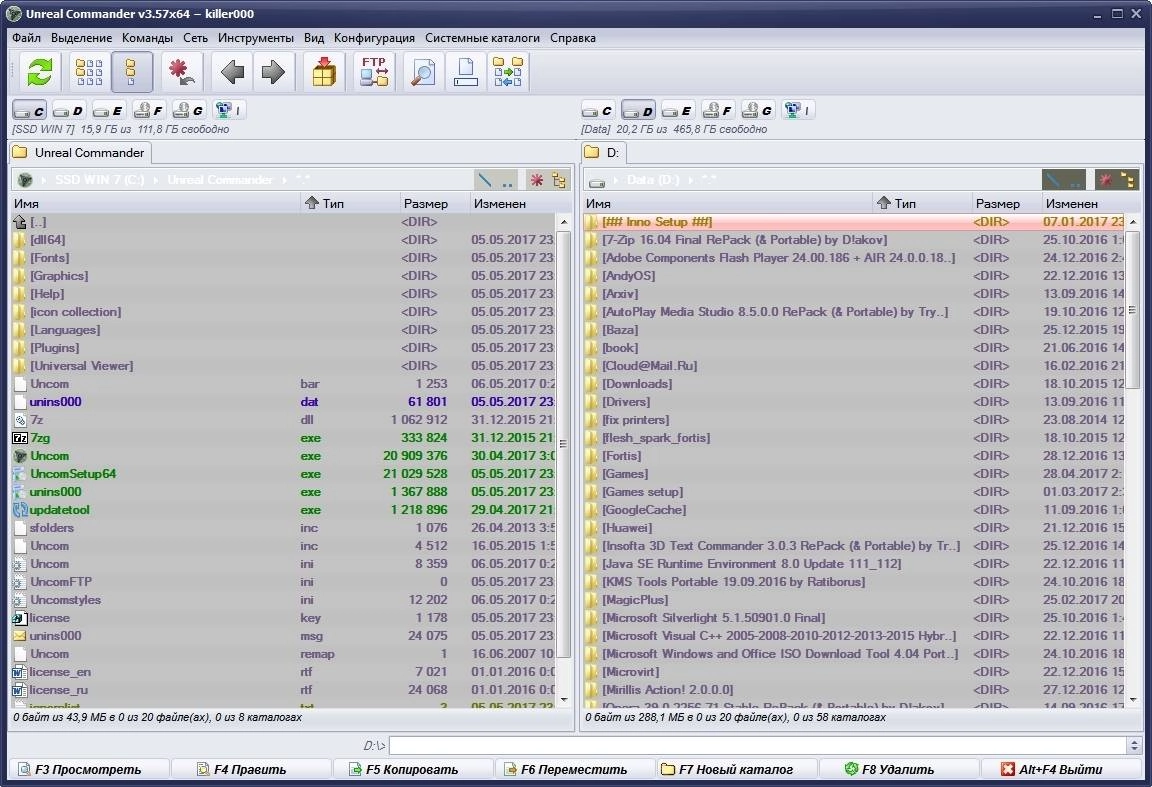The height and width of the screenshot is (787, 1152).
Task: Toggle the full details list view icon
Action: click(132, 72)
